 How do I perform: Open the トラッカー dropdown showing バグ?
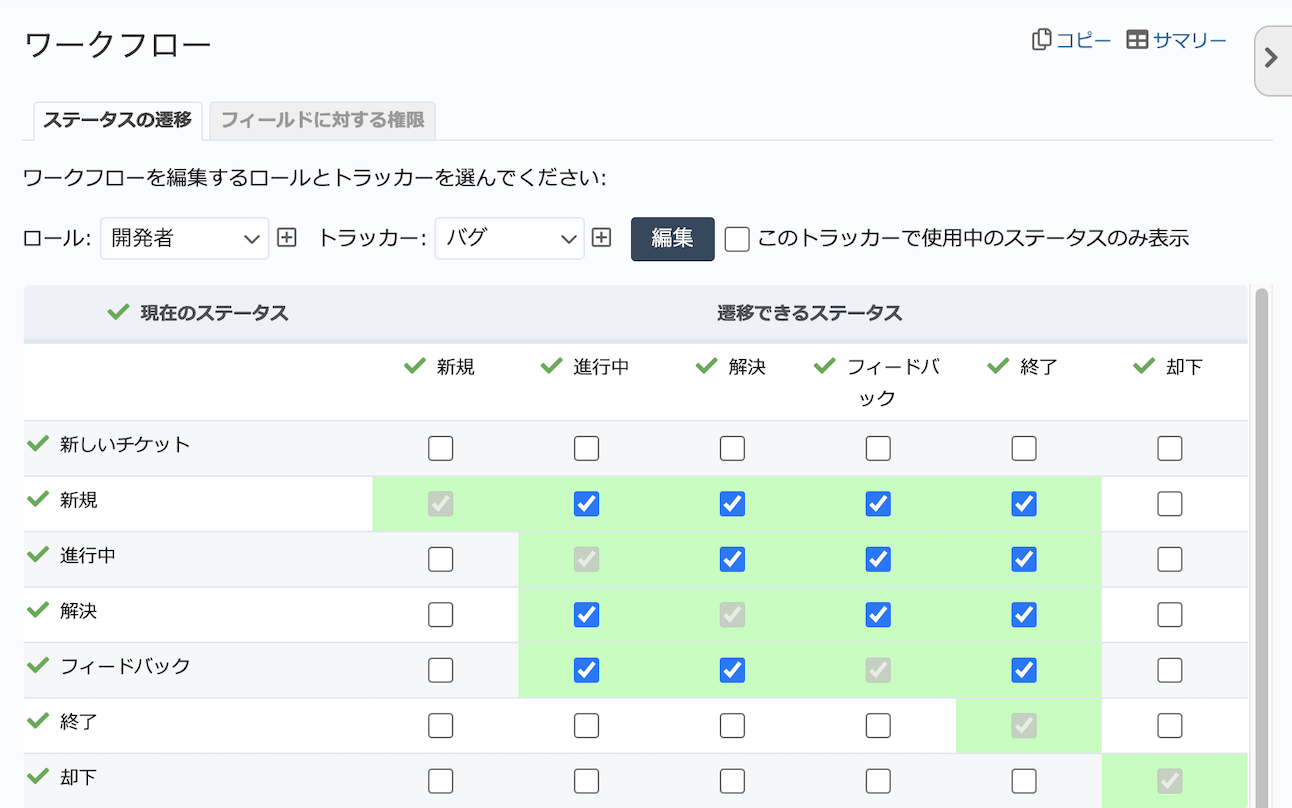coord(509,238)
